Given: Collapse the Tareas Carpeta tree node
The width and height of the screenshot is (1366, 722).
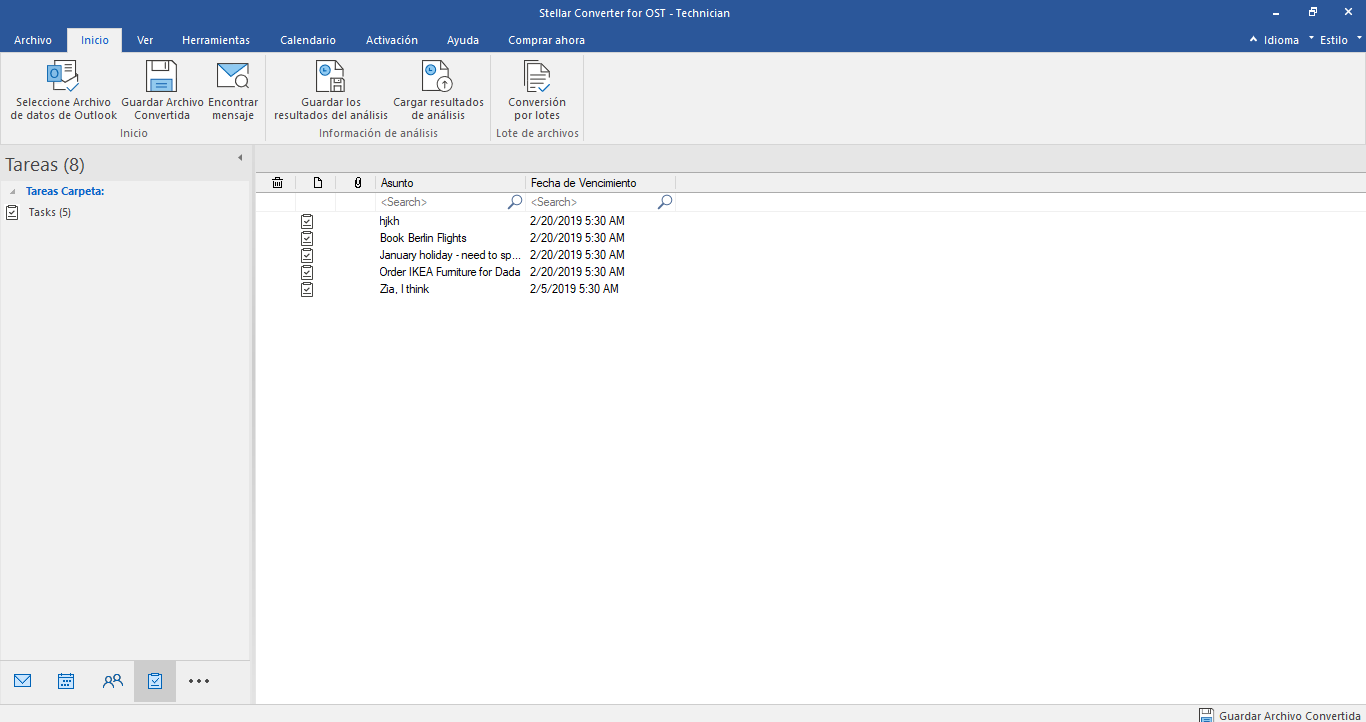Looking at the screenshot, I should tap(12, 191).
